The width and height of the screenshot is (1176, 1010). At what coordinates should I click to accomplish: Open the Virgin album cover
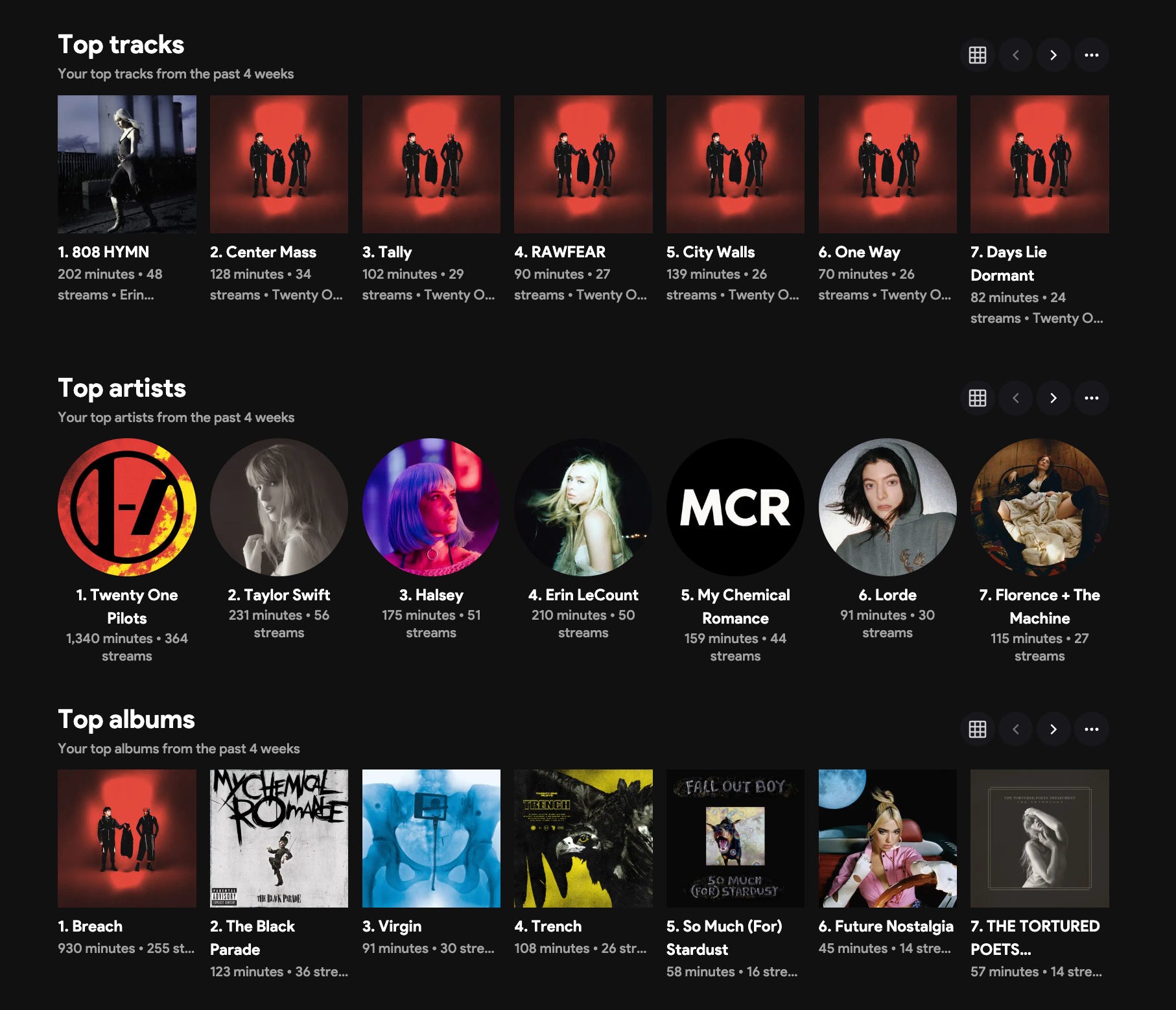pyautogui.click(x=431, y=838)
